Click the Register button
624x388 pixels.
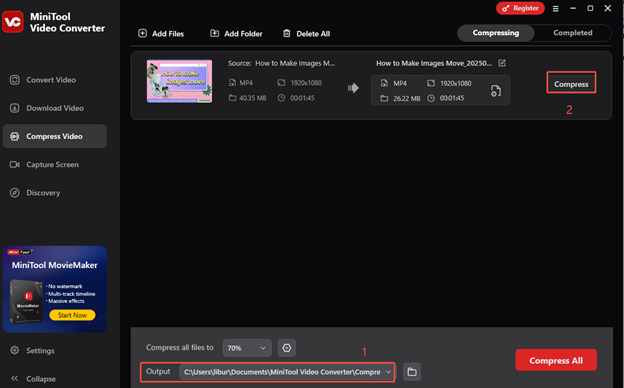[x=520, y=8]
